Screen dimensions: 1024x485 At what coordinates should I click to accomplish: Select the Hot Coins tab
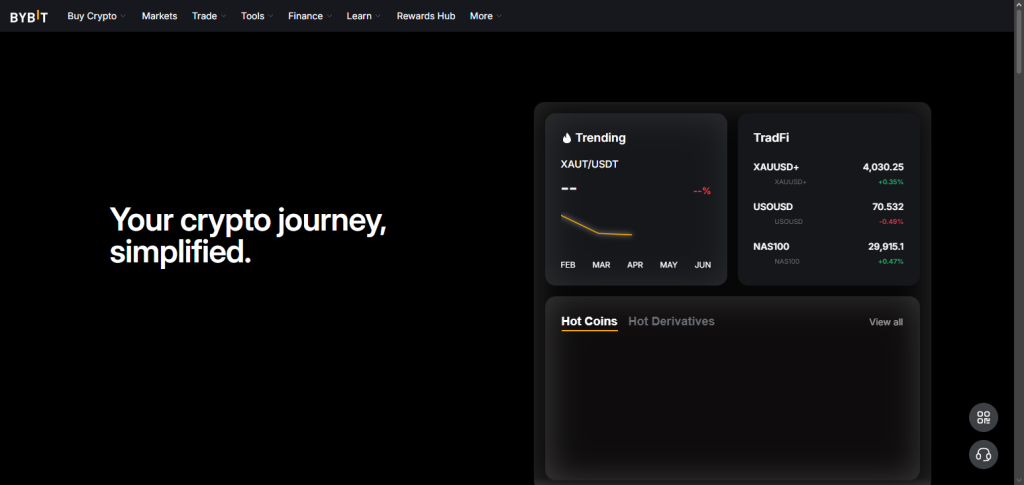pos(589,321)
